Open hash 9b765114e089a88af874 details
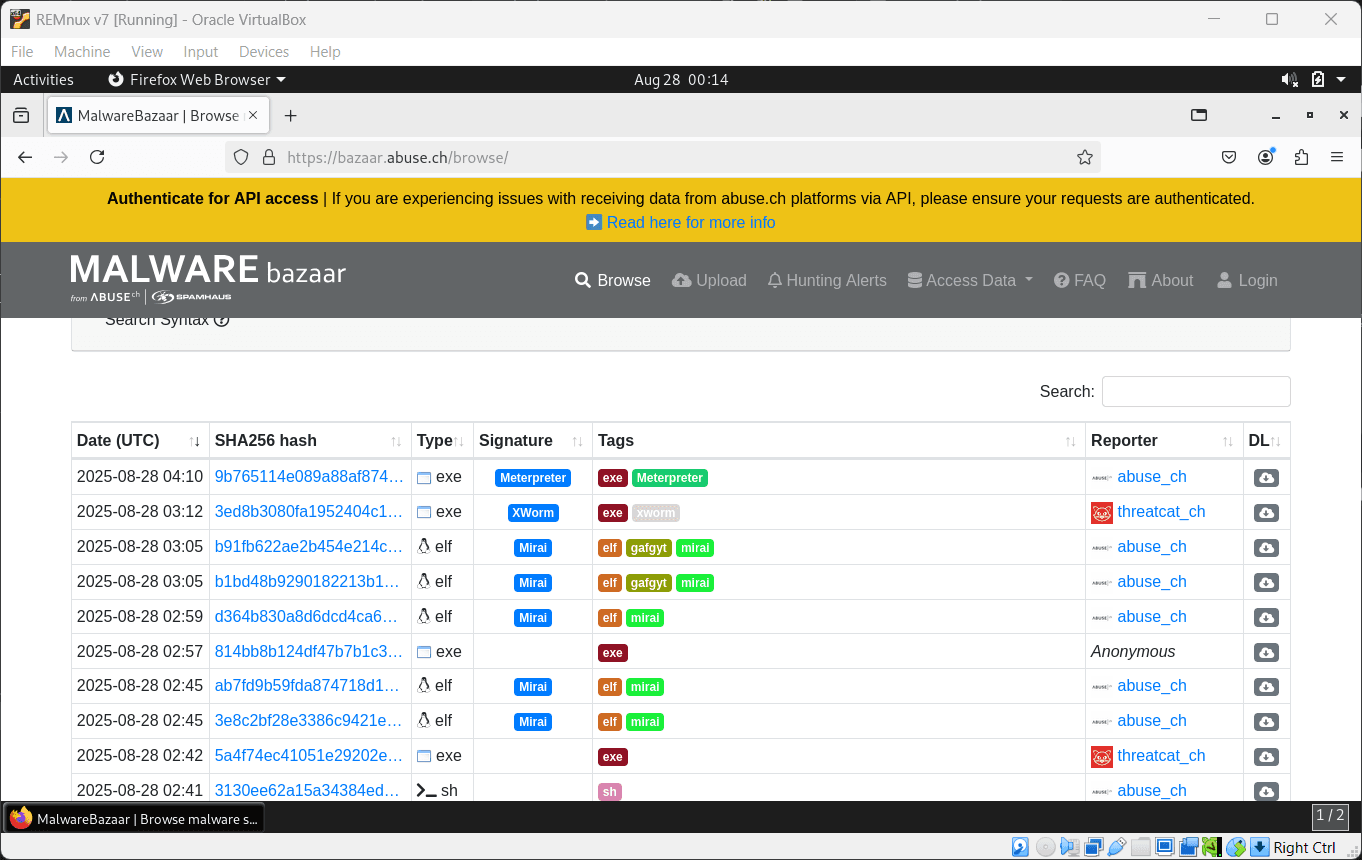Screen dimensions: 1362x860 click(309, 476)
